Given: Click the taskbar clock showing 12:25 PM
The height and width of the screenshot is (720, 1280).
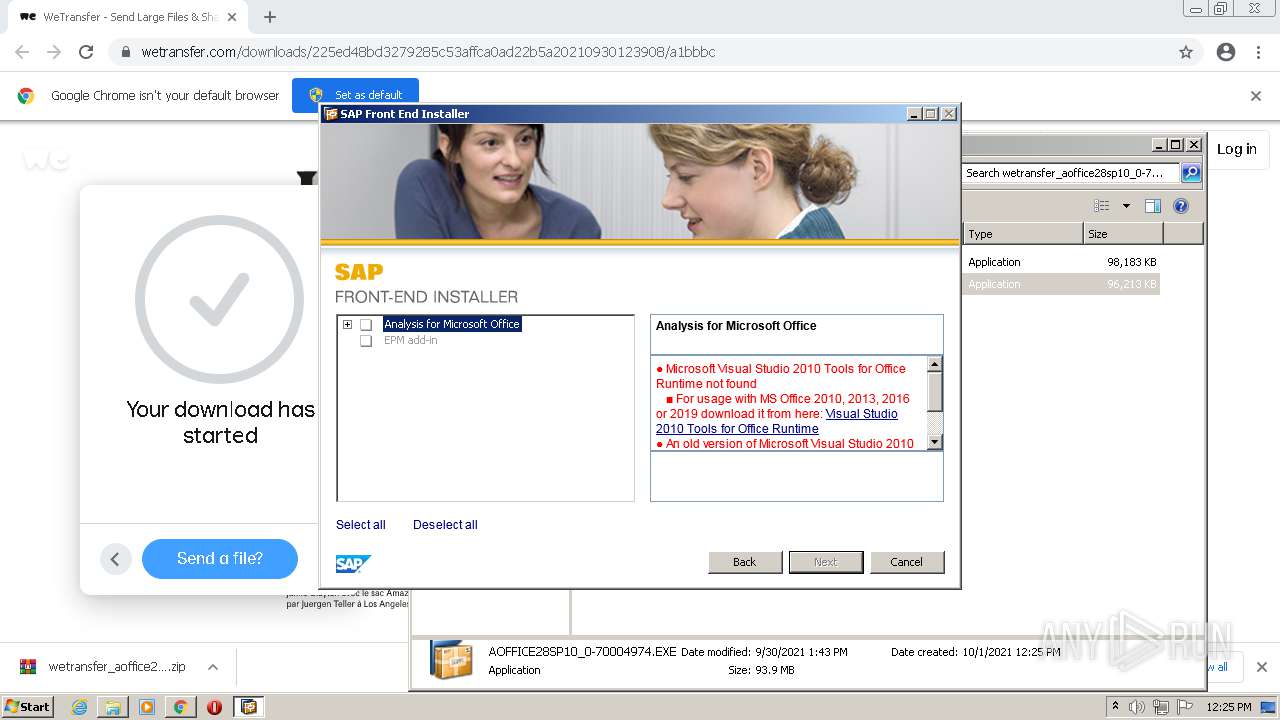Looking at the screenshot, I should point(1229,707).
